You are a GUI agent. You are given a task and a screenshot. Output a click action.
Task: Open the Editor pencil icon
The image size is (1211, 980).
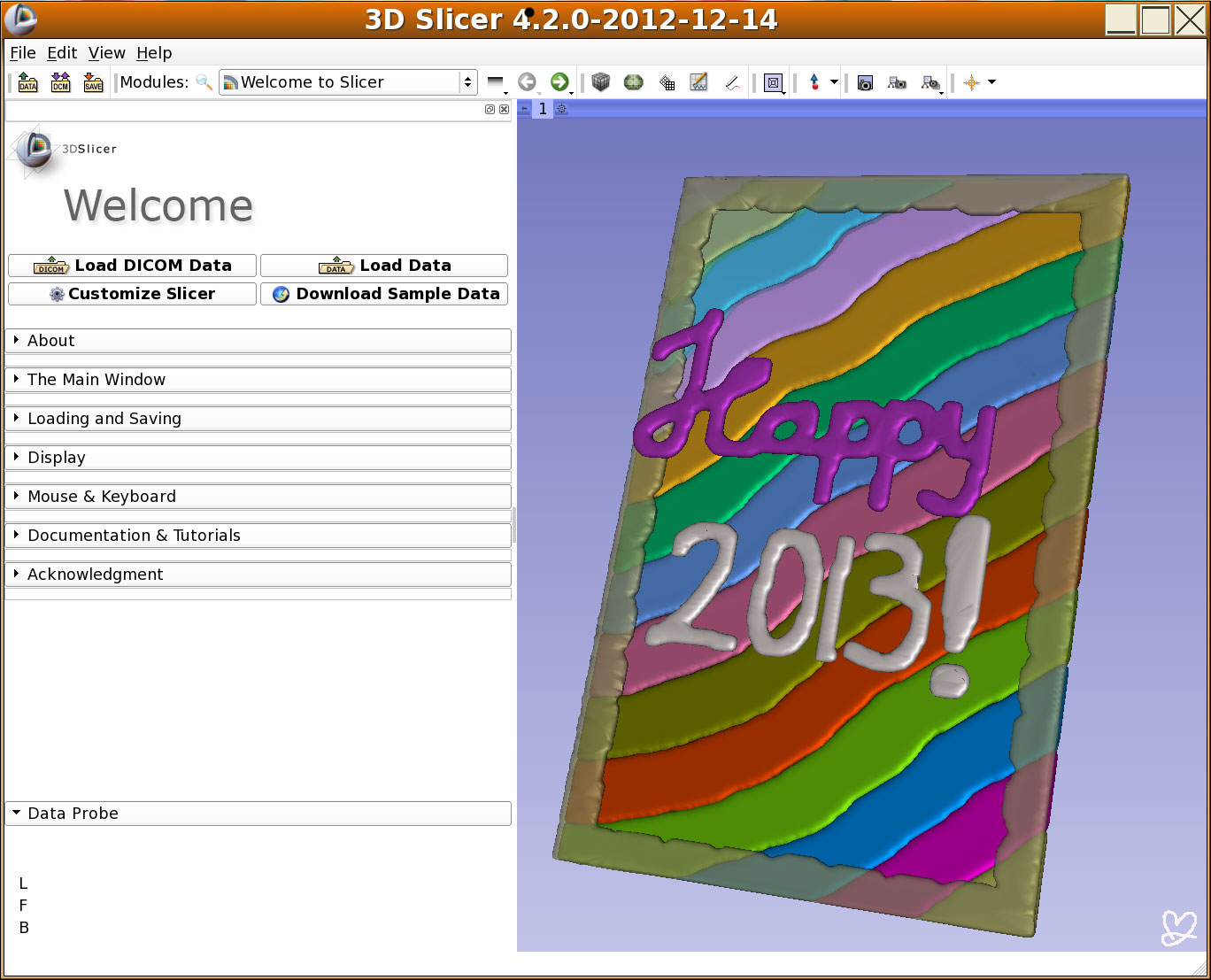(x=732, y=82)
